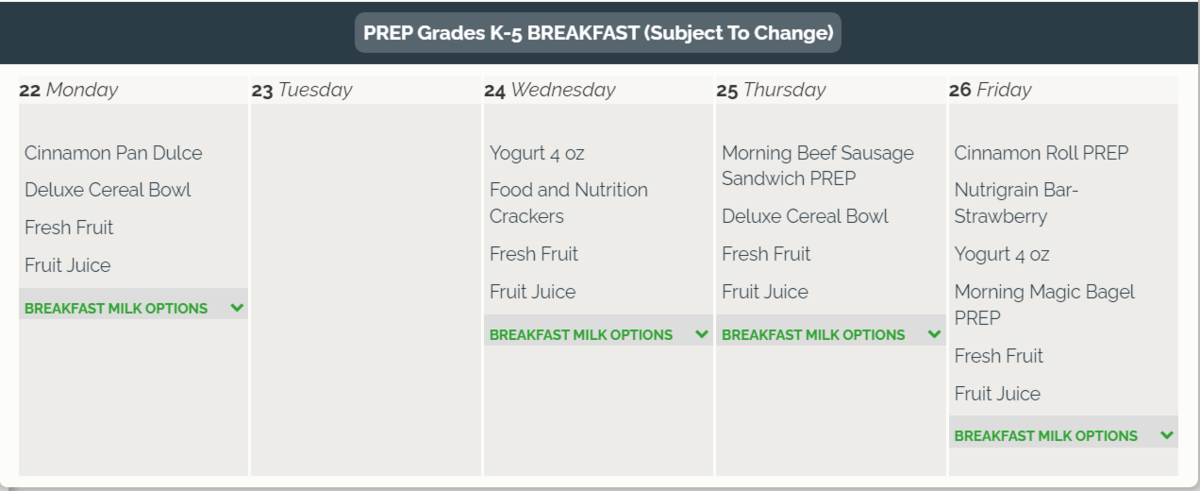Open Yogurt 4 oz on Wednesday

pyautogui.click(x=537, y=153)
